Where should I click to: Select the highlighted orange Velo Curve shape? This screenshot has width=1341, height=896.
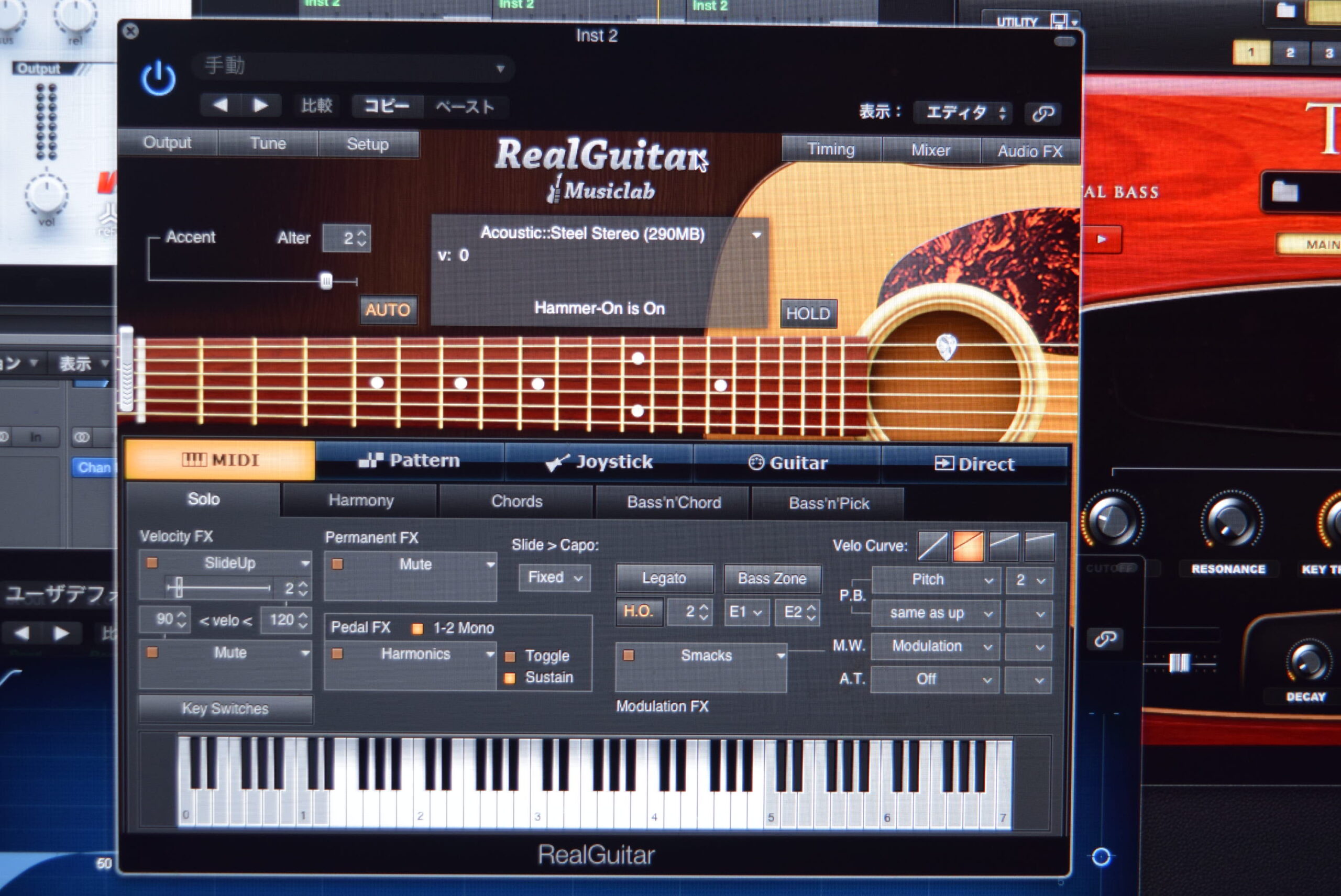(969, 546)
